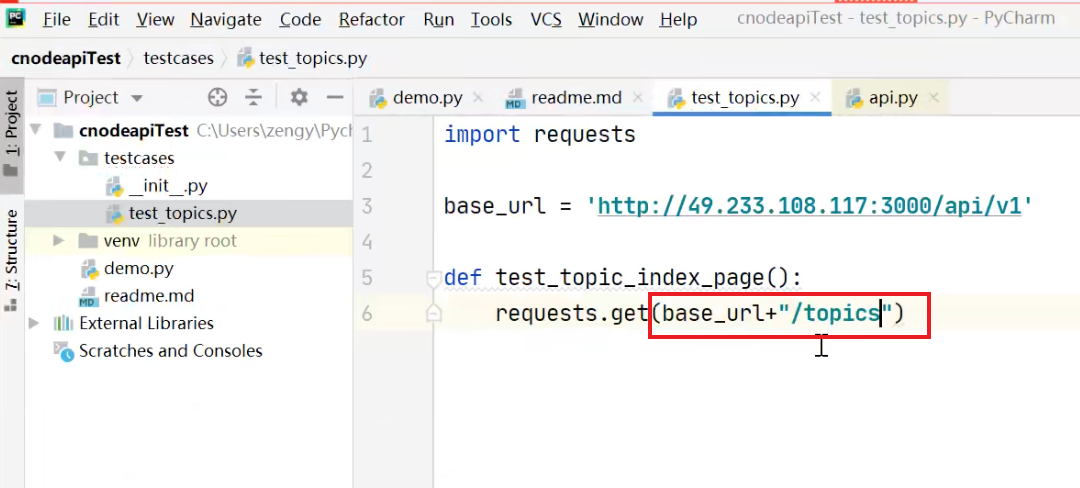The width and height of the screenshot is (1080, 488).
Task: Open the Refactor menu
Action: (371, 19)
